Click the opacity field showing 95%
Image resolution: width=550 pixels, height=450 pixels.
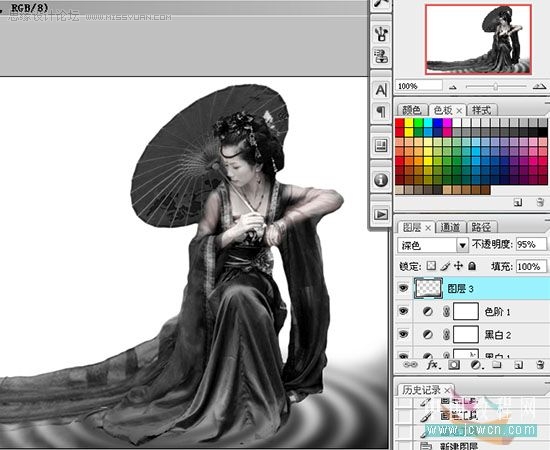click(x=531, y=244)
